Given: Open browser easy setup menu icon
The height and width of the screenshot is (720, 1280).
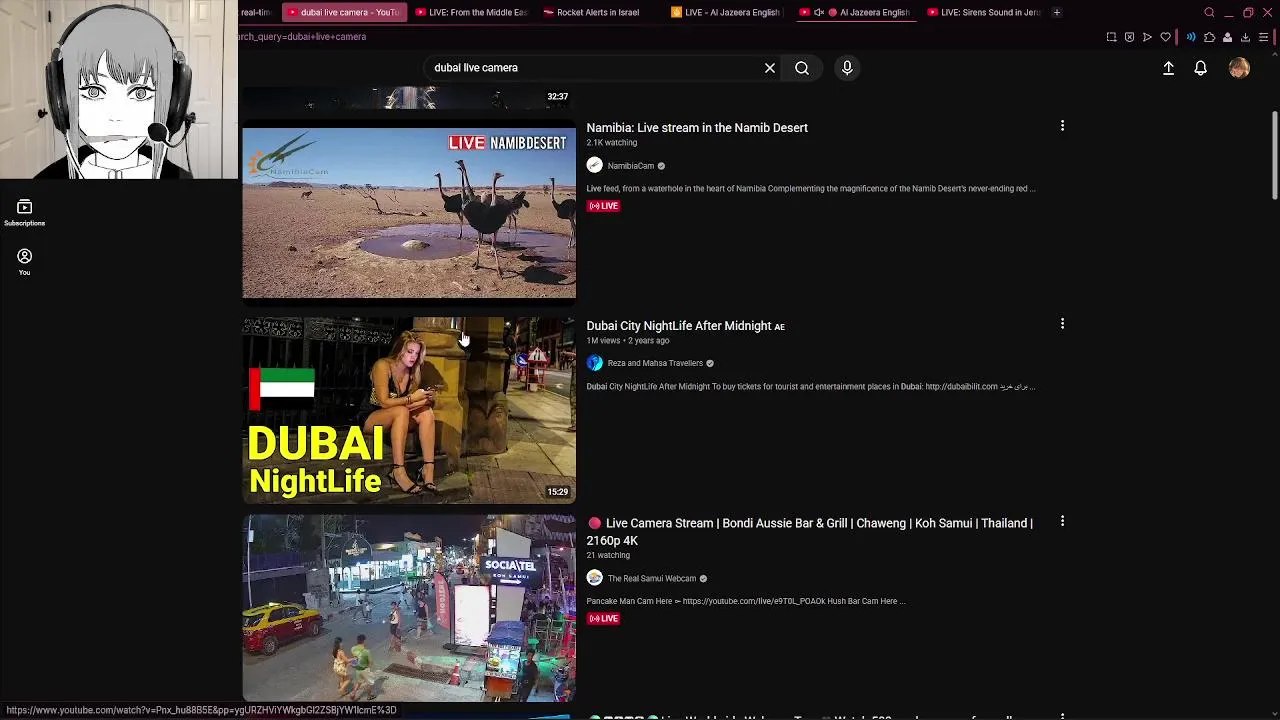Looking at the screenshot, I should click(x=1263, y=37).
